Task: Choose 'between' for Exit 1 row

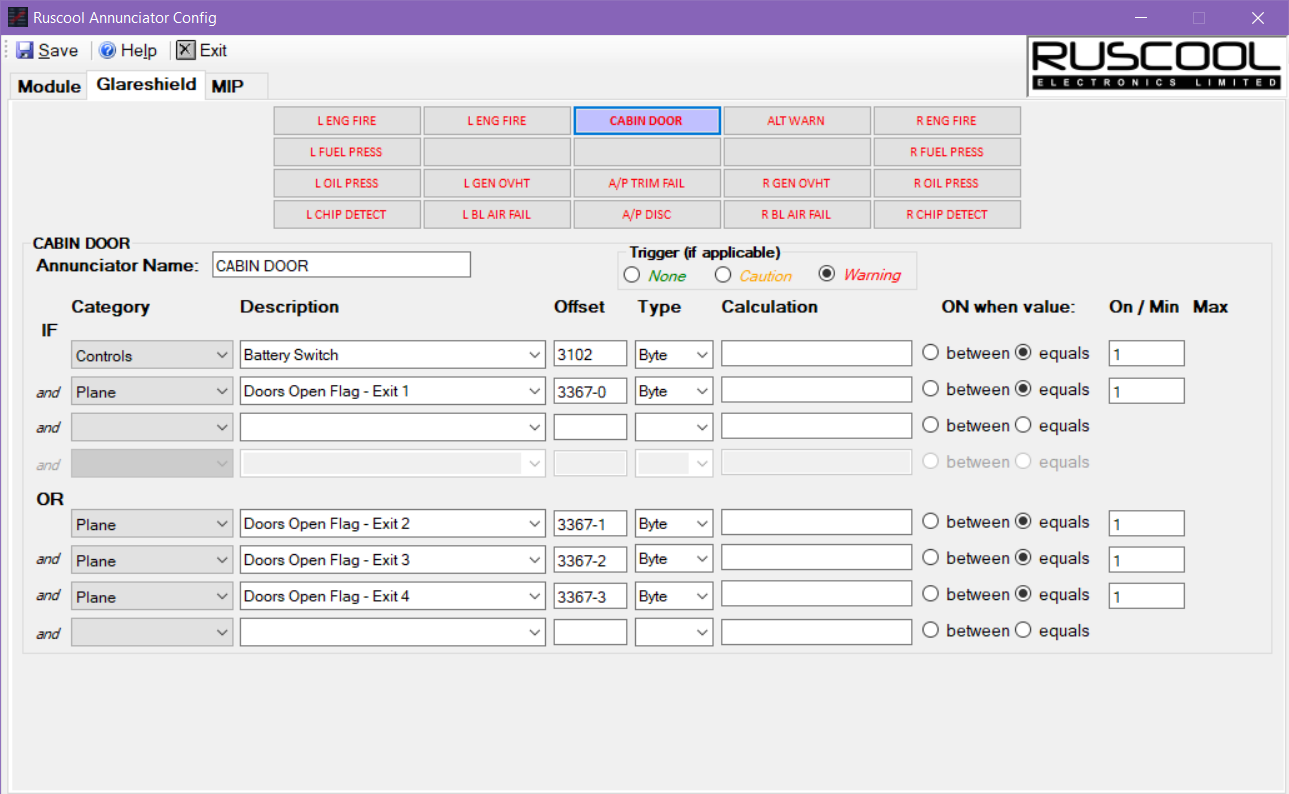Action: tap(931, 389)
